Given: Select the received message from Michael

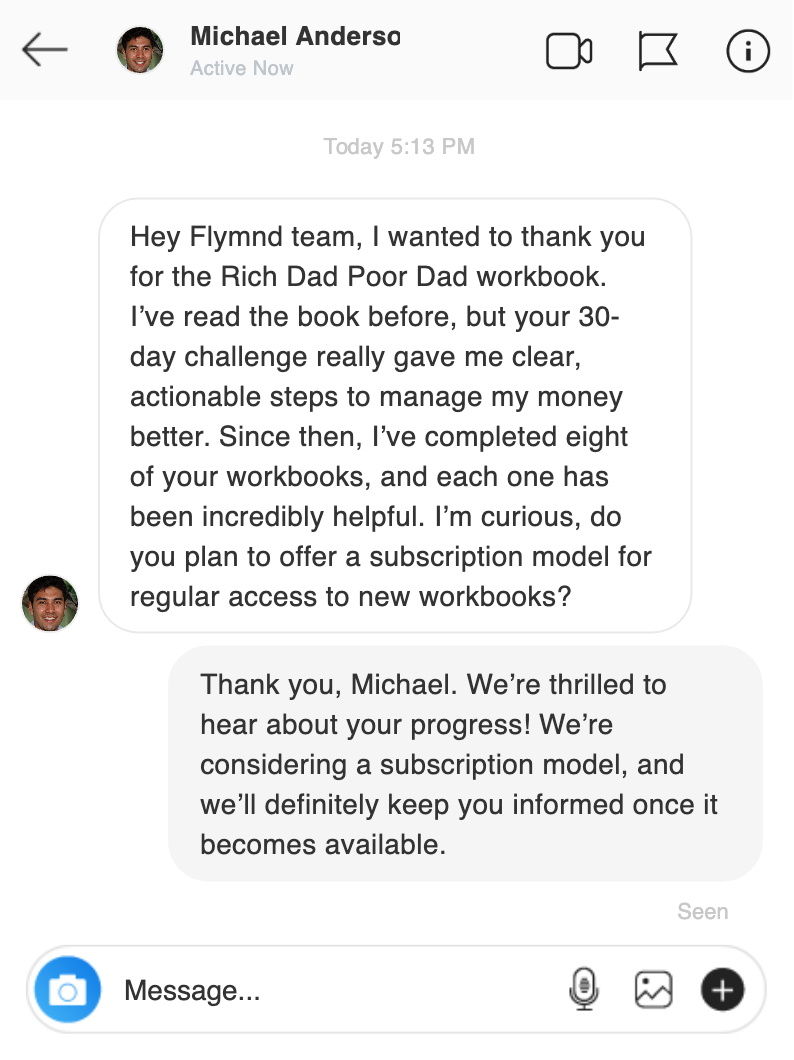Looking at the screenshot, I should [x=395, y=416].
